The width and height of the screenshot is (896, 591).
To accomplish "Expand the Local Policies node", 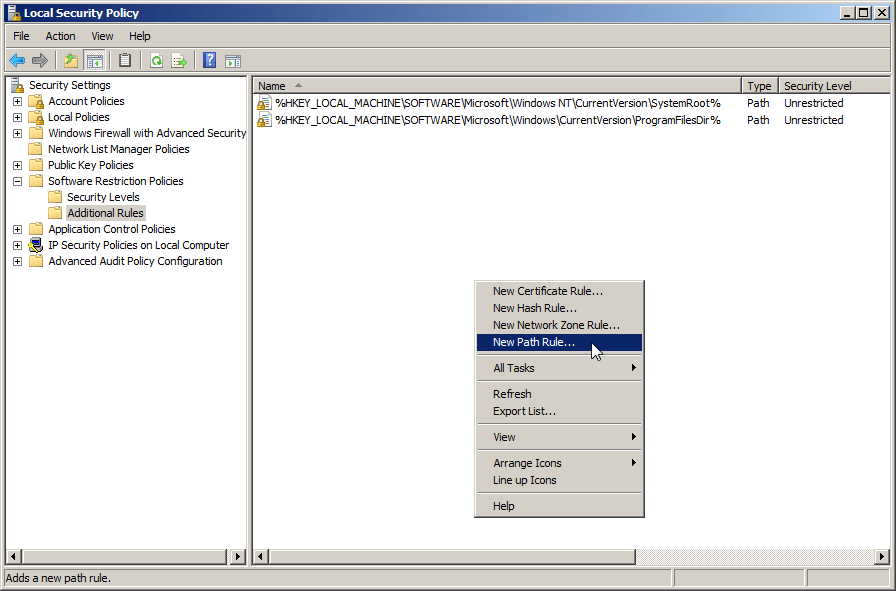I will (18, 117).
